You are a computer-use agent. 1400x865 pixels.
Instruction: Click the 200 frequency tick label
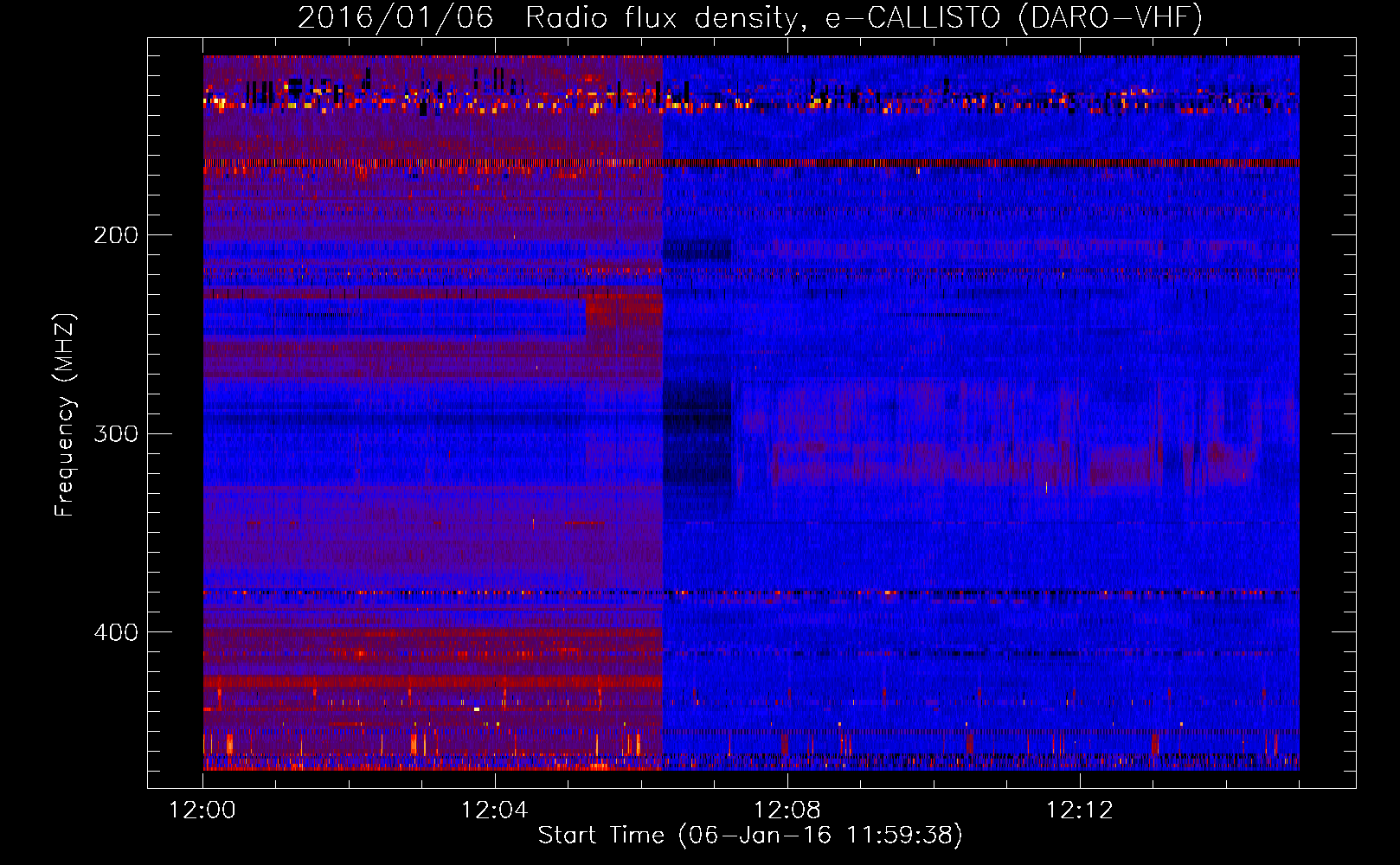pos(116,235)
